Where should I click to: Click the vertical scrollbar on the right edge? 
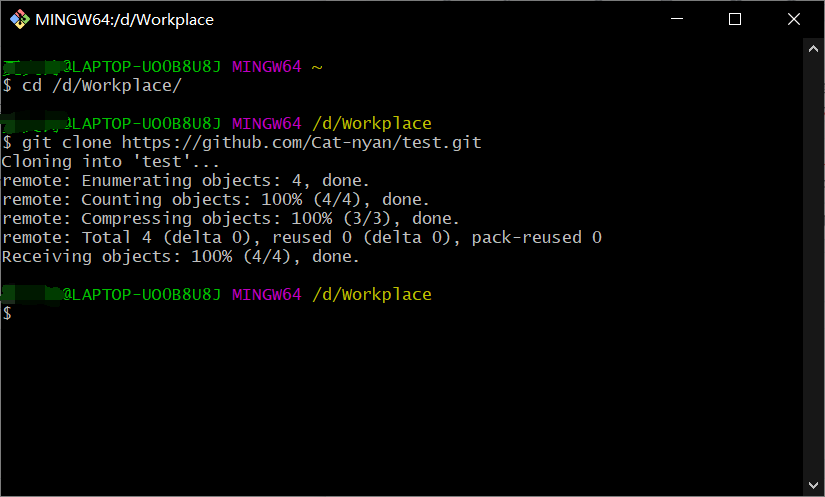(814, 260)
